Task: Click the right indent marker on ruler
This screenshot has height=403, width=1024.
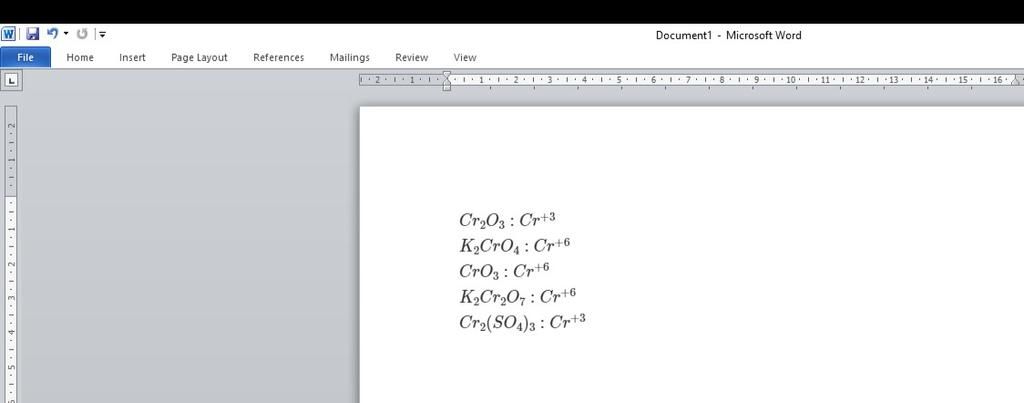Action: tap(1016, 81)
